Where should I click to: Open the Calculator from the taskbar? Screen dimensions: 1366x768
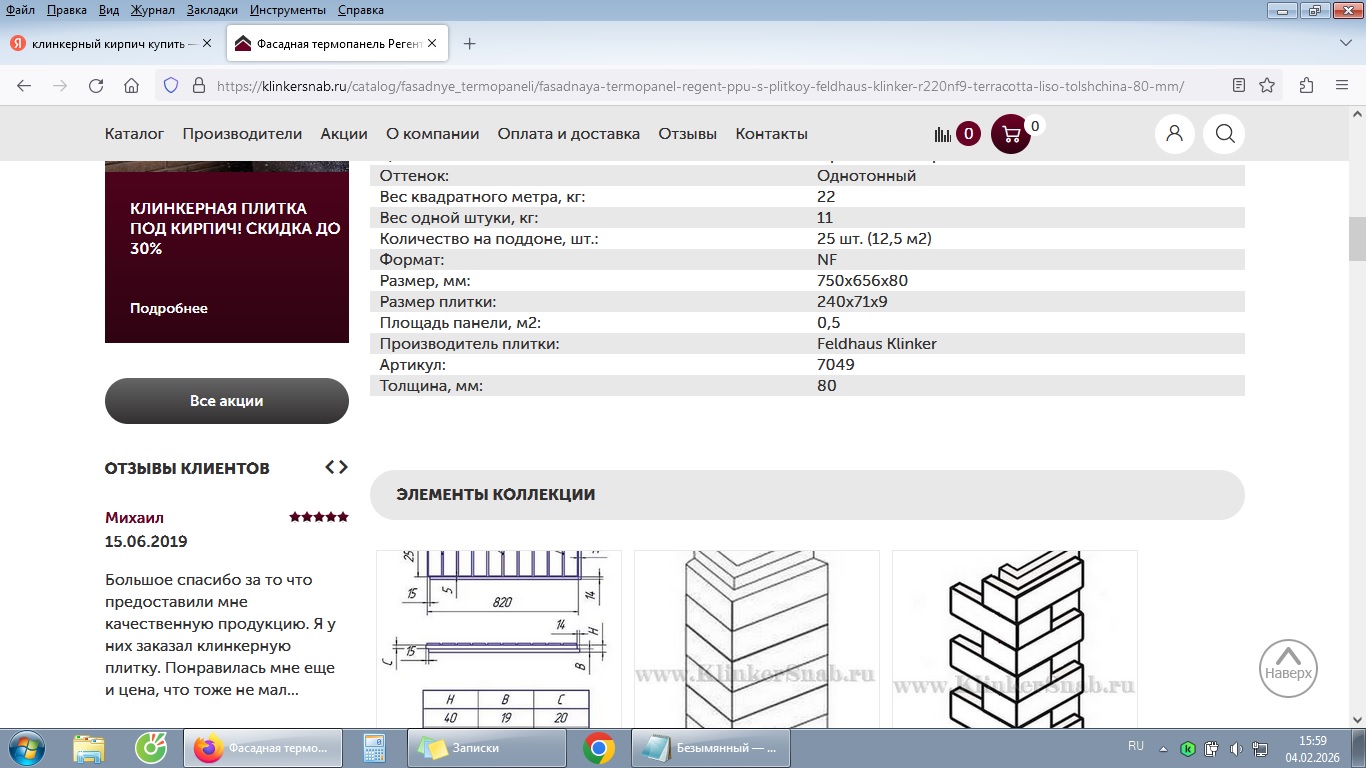pos(375,748)
